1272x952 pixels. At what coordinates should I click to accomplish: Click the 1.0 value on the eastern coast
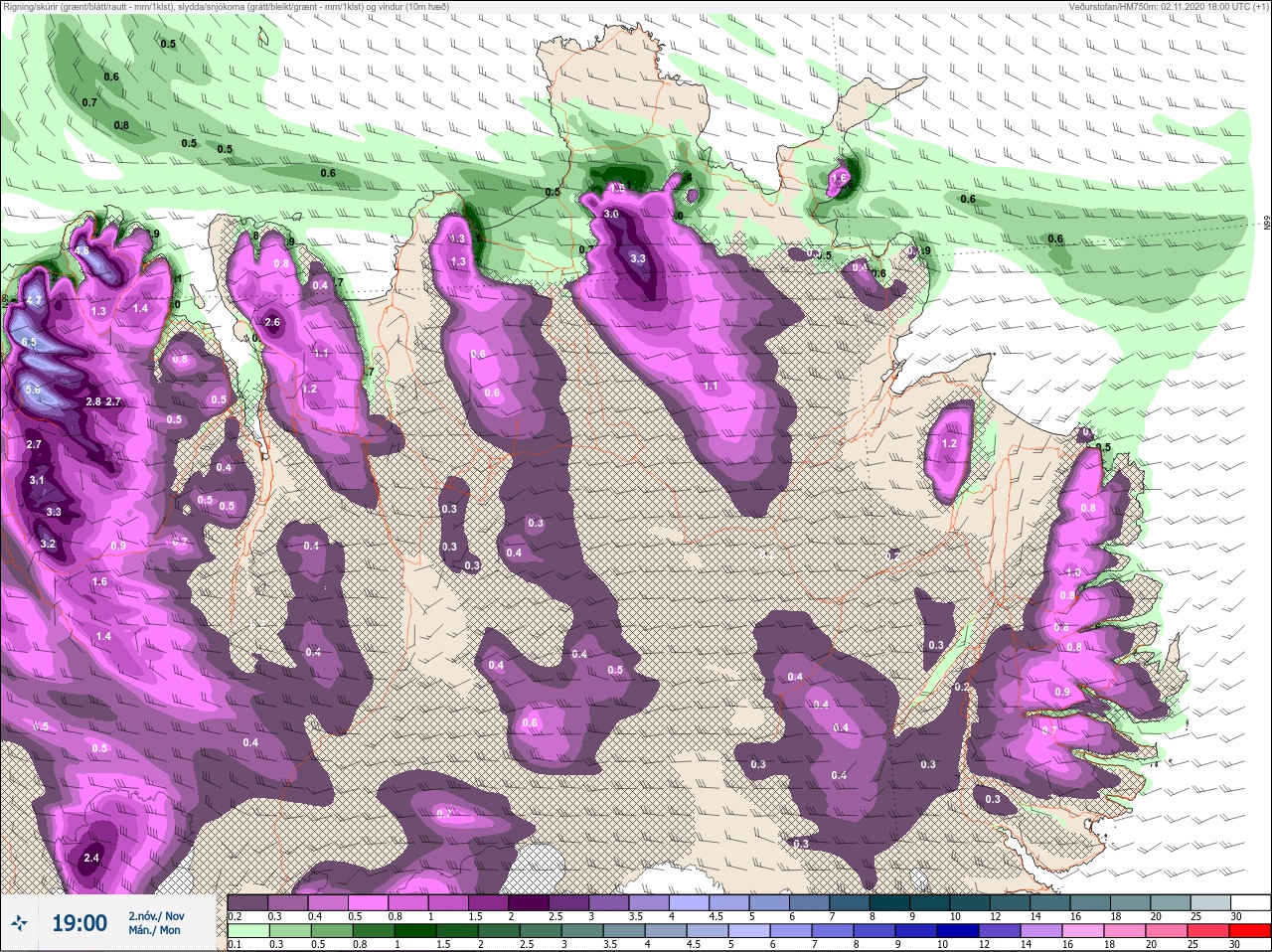[x=1073, y=572]
